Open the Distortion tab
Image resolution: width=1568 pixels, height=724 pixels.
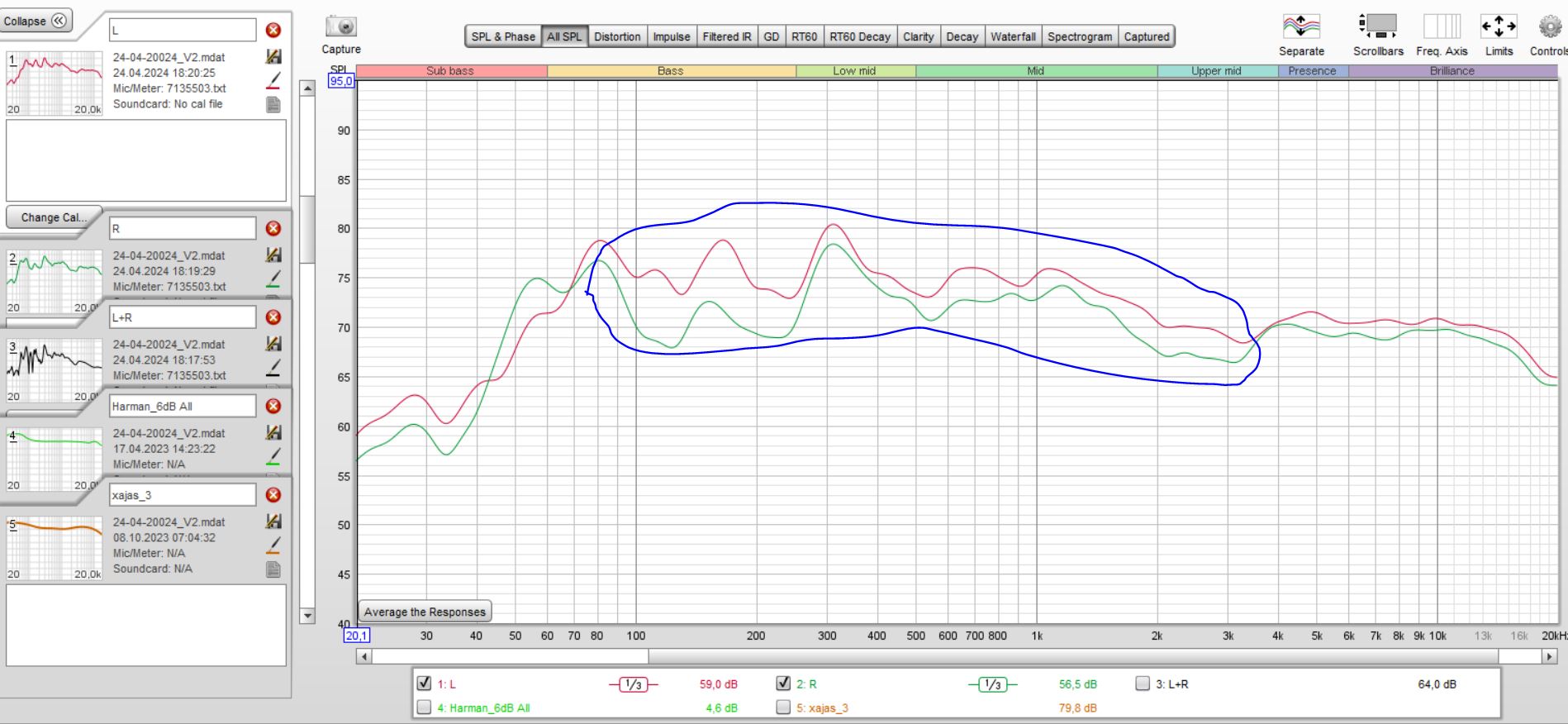[617, 36]
